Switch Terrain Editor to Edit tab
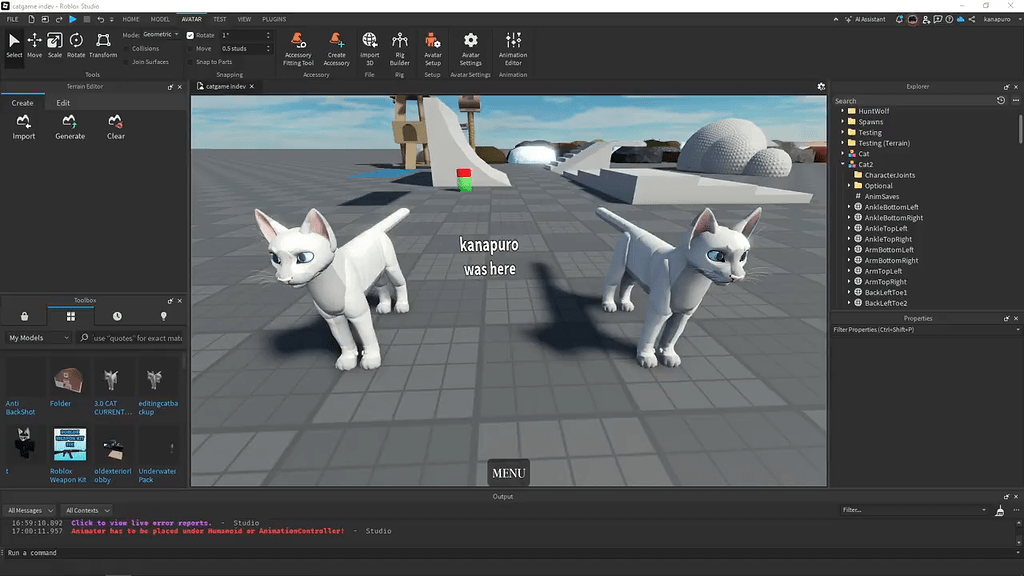Image resolution: width=1024 pixels, height=576 pixels. click(x=63, y=103)
